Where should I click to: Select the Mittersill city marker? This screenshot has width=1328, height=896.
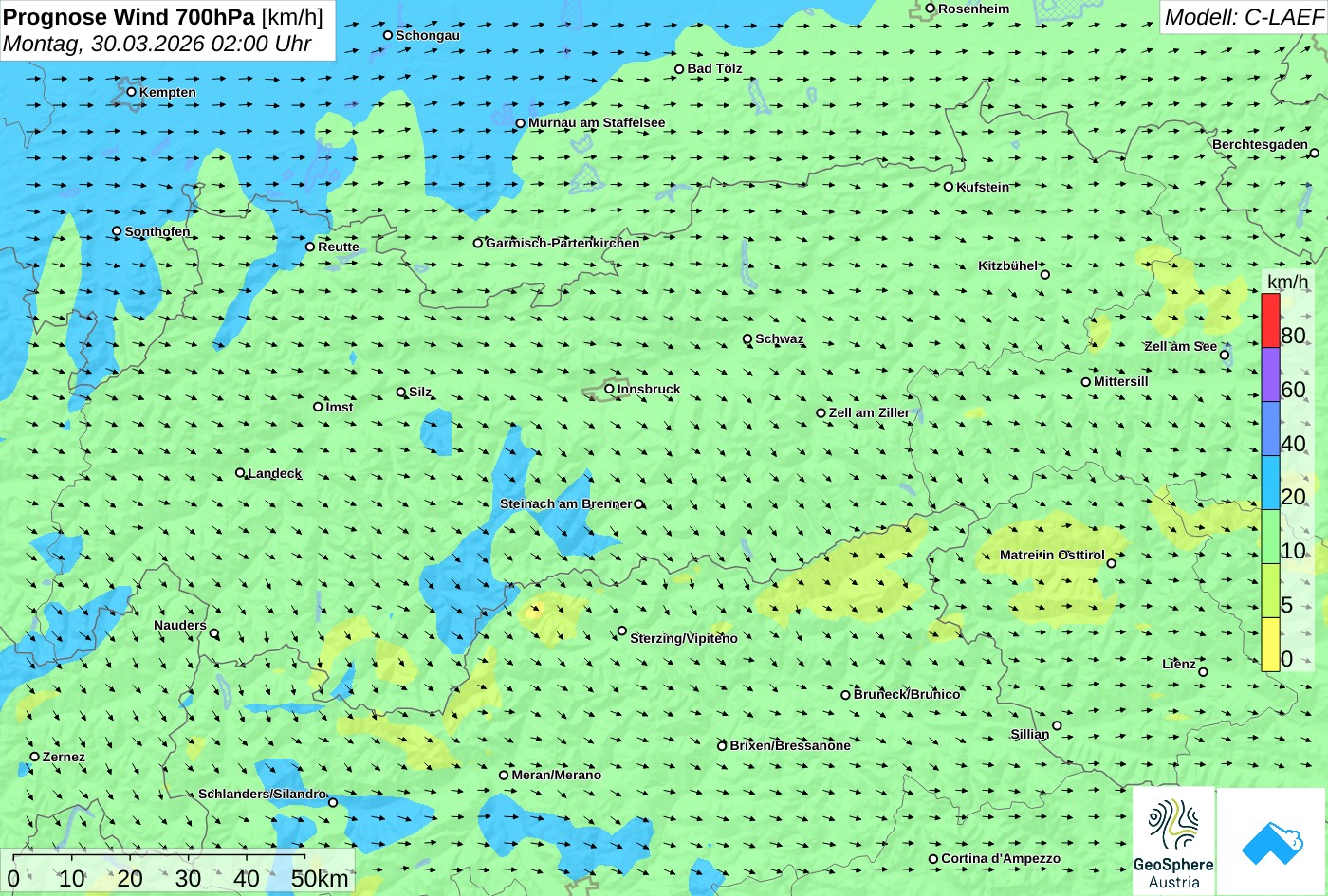1086,382
